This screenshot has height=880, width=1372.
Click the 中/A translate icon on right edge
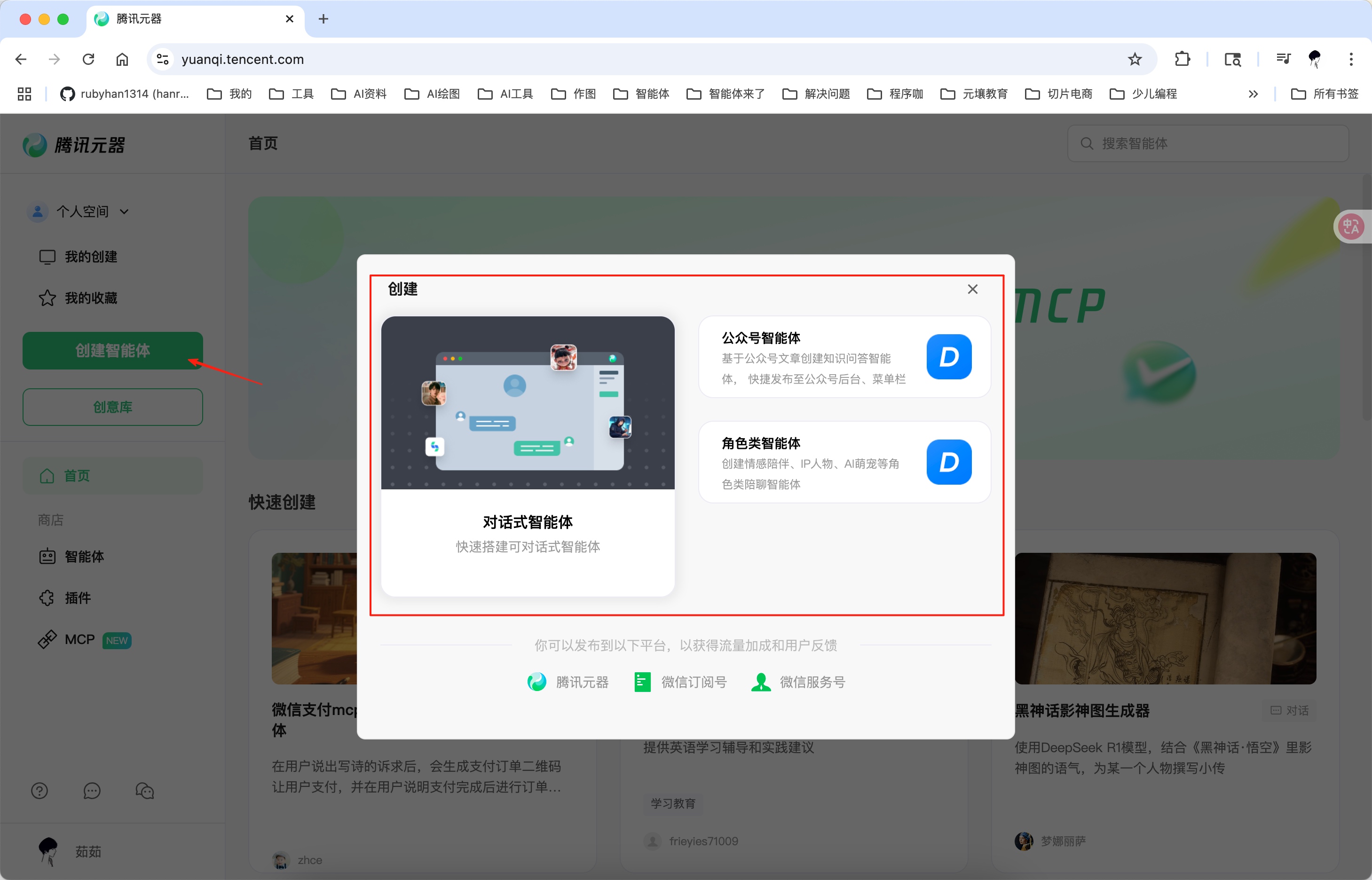point(1351,226)
